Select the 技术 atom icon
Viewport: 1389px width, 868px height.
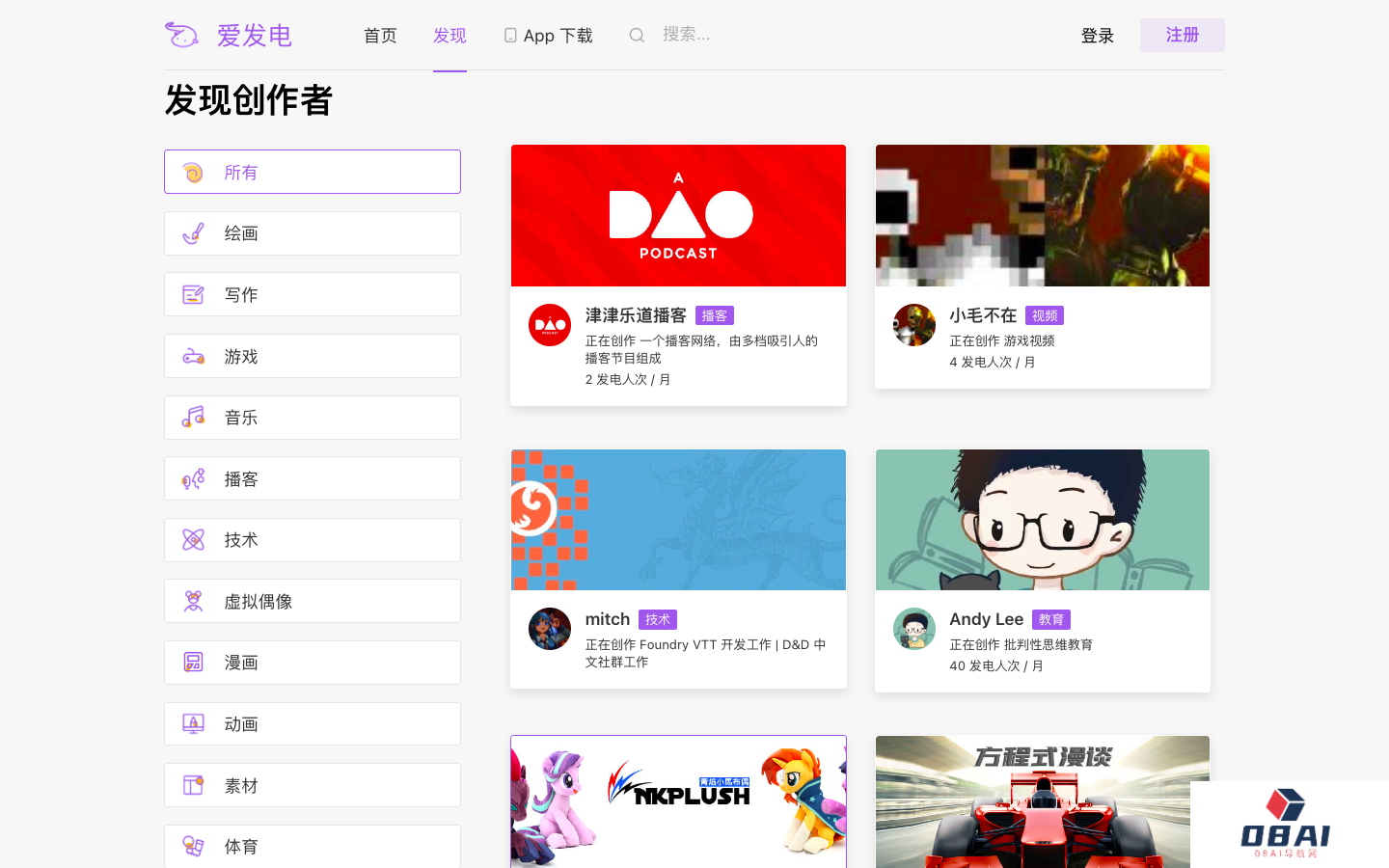[x=193, y=540]
